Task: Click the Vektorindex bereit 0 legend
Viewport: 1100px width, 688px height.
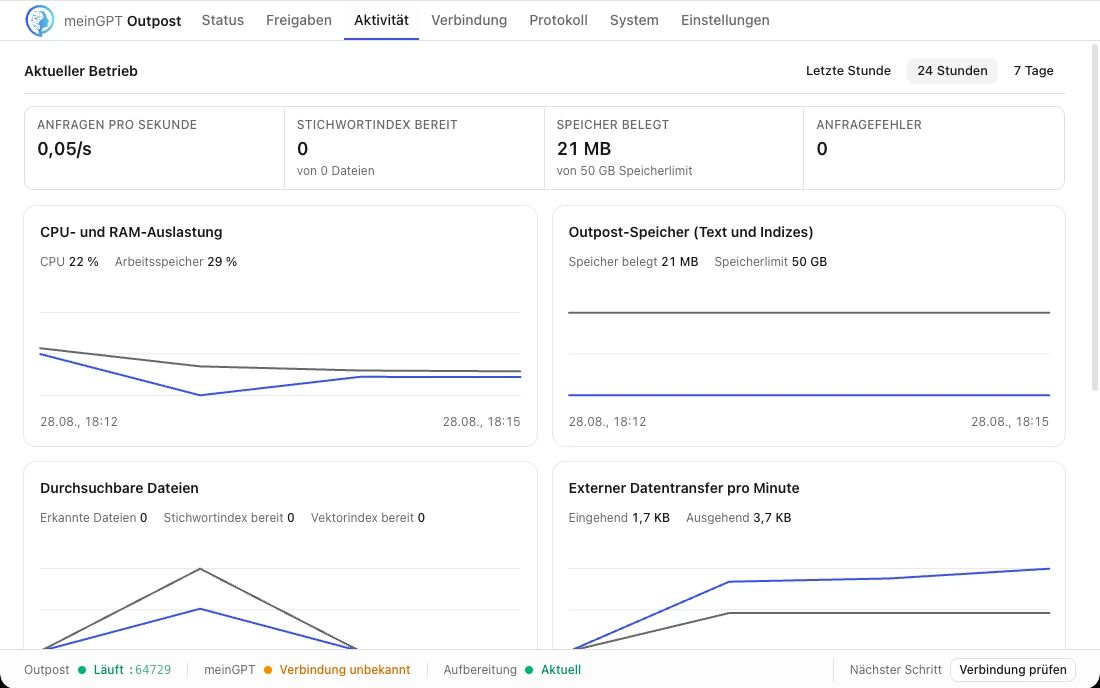Action: click(x=368, y=518)
